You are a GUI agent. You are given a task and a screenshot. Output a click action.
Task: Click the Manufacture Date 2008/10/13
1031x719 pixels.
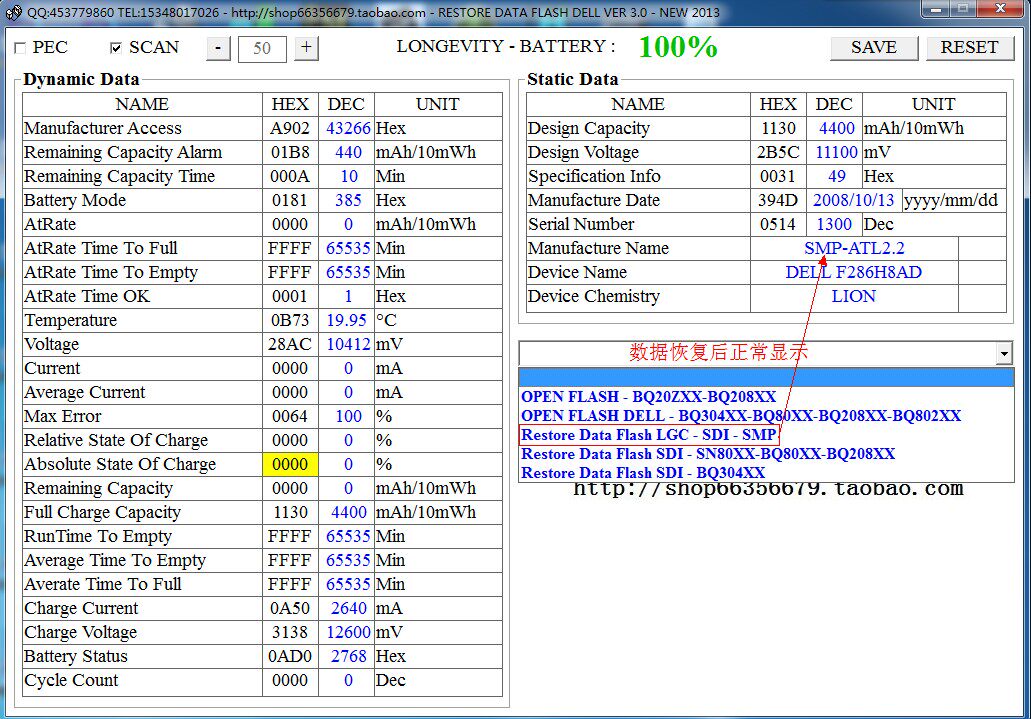click(x=854, y=201)
